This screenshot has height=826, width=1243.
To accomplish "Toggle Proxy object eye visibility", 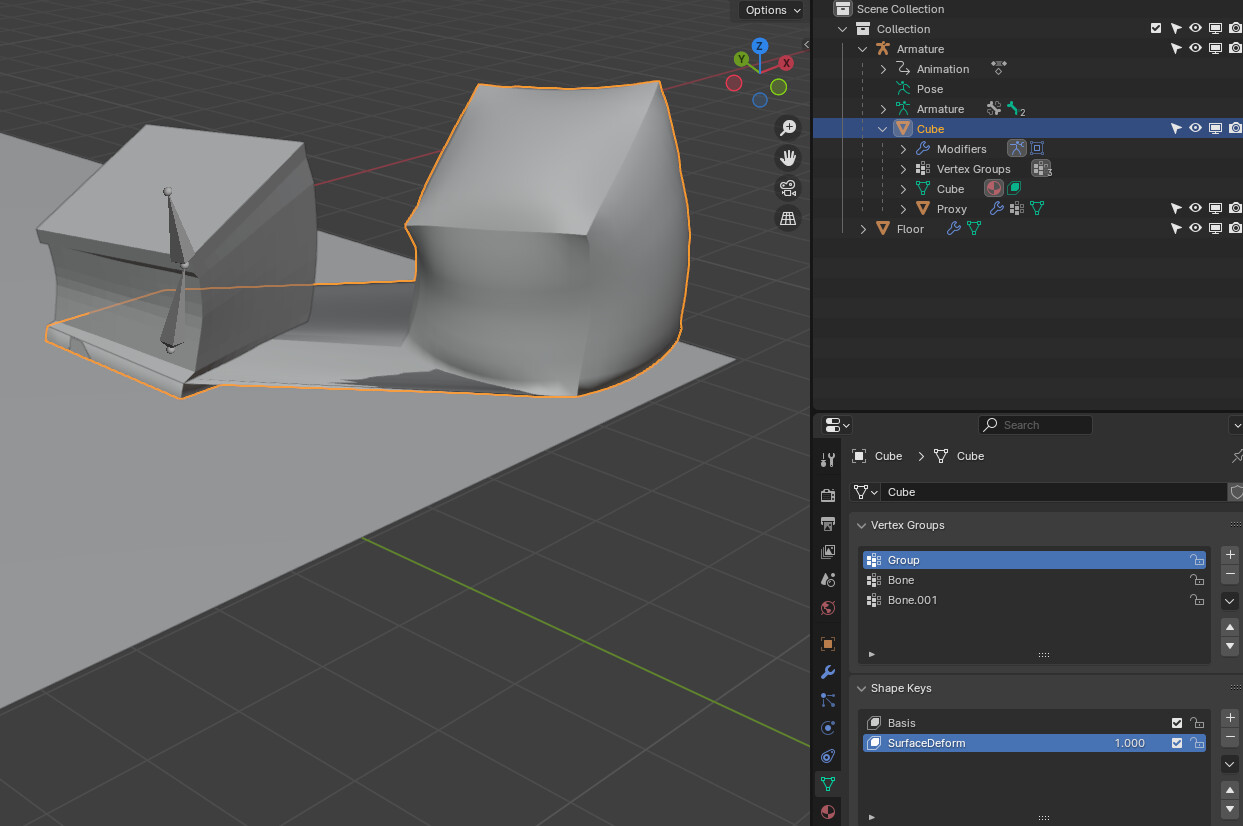I will coord(1195,208).
